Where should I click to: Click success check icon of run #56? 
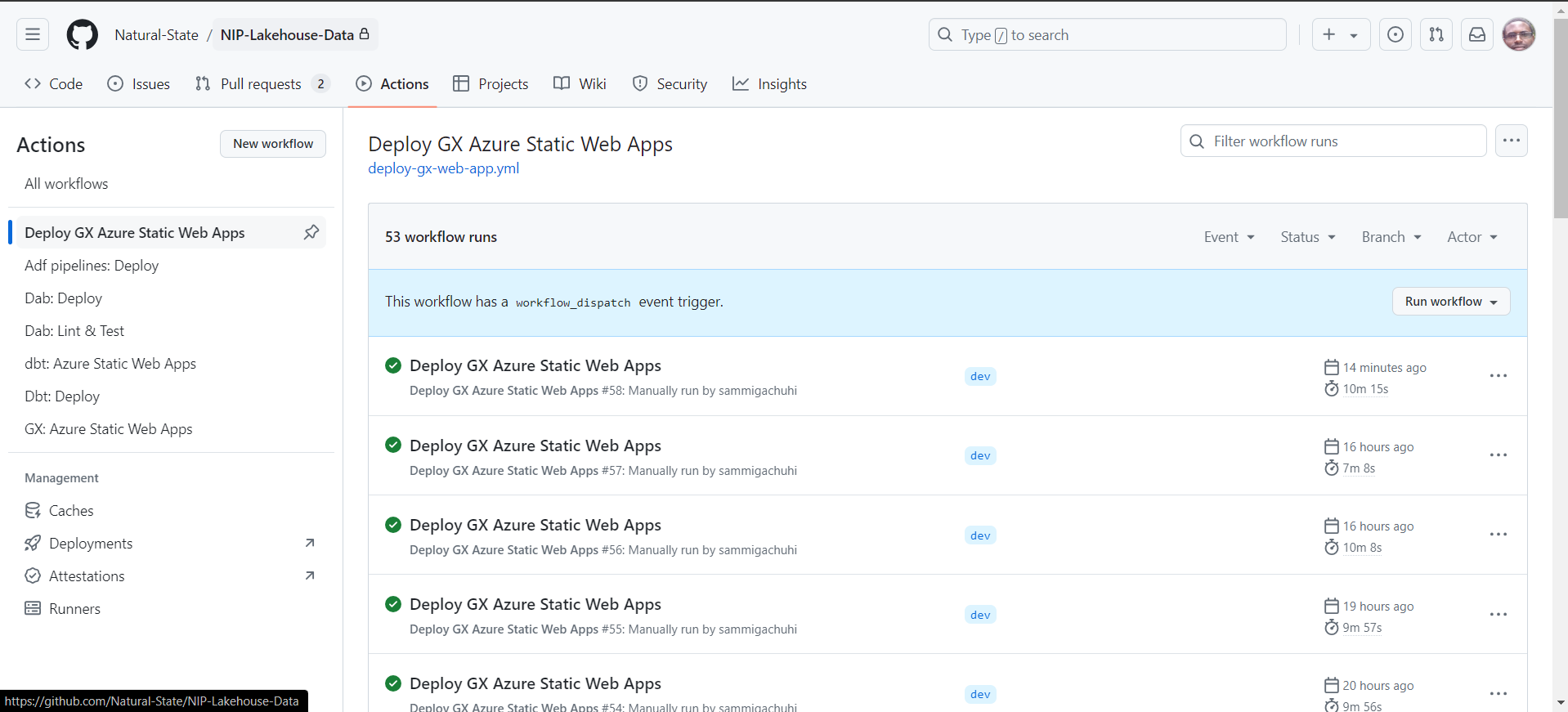pyautogui.click(x=393, y=525)
